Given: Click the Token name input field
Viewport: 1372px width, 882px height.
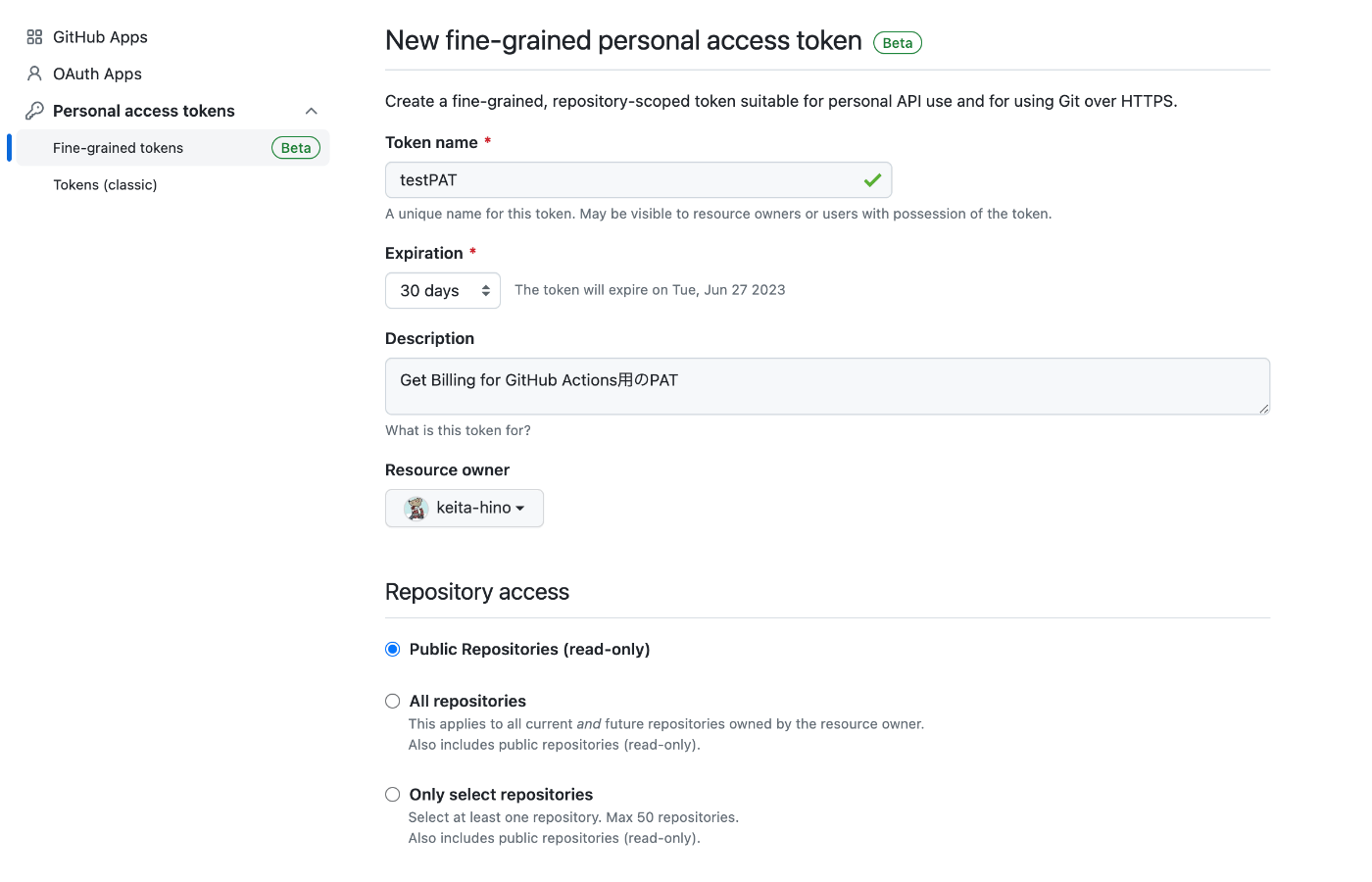Looking at the screenshot, I should point(639,180).
